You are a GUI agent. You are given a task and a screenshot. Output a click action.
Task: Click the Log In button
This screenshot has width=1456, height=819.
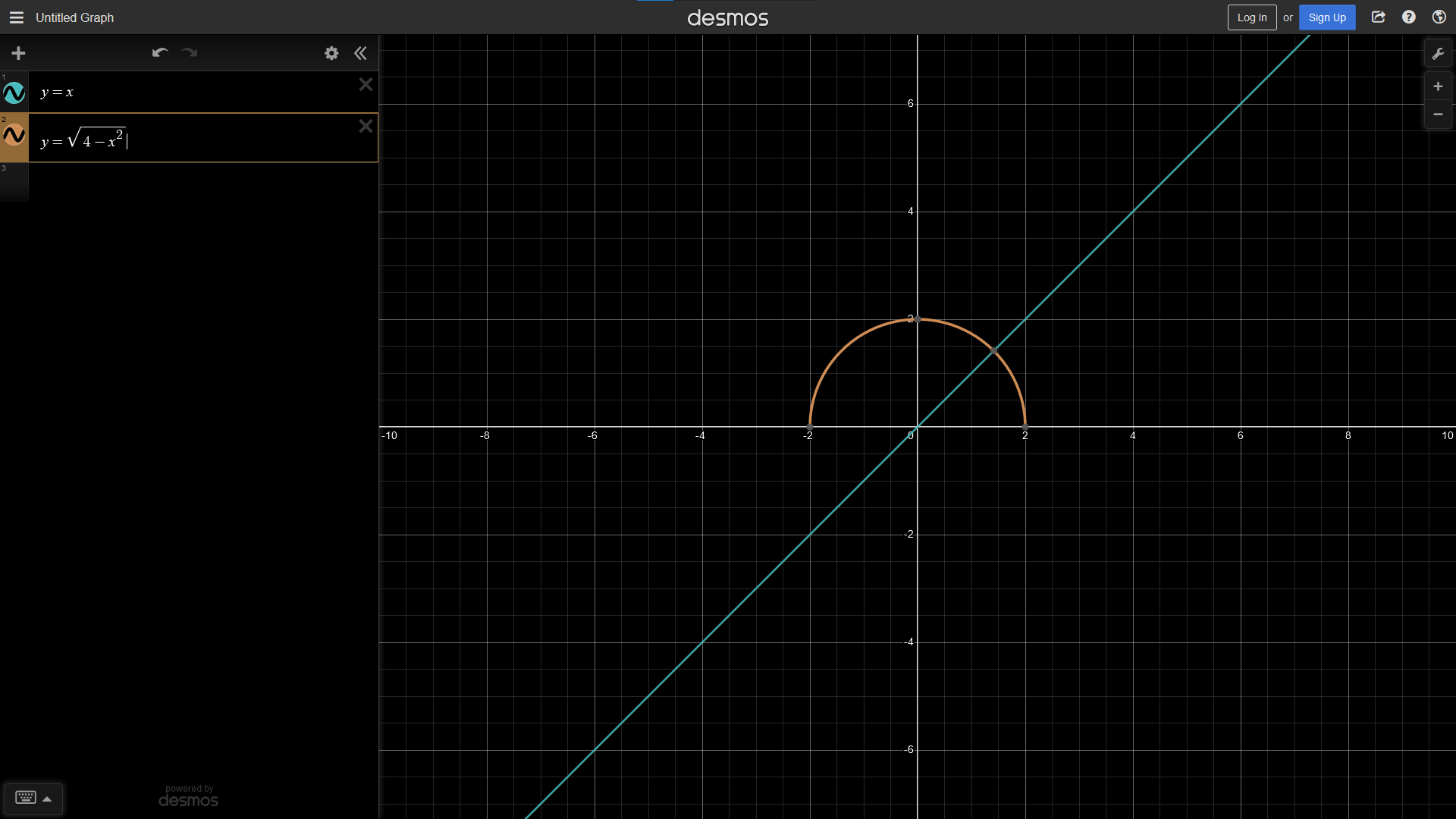[1252, 17]
